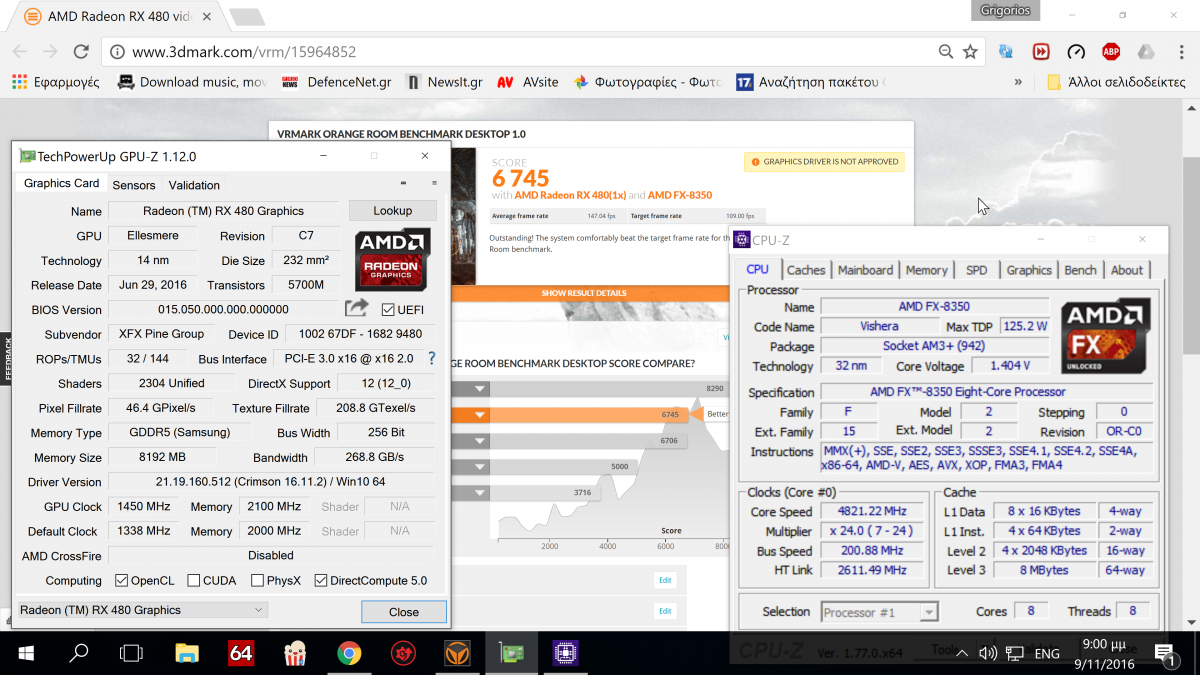Open Popcorn Time from the taskbar
Image resolution: width=1200 pixels, height=675 pixels.
click(295, 653)
